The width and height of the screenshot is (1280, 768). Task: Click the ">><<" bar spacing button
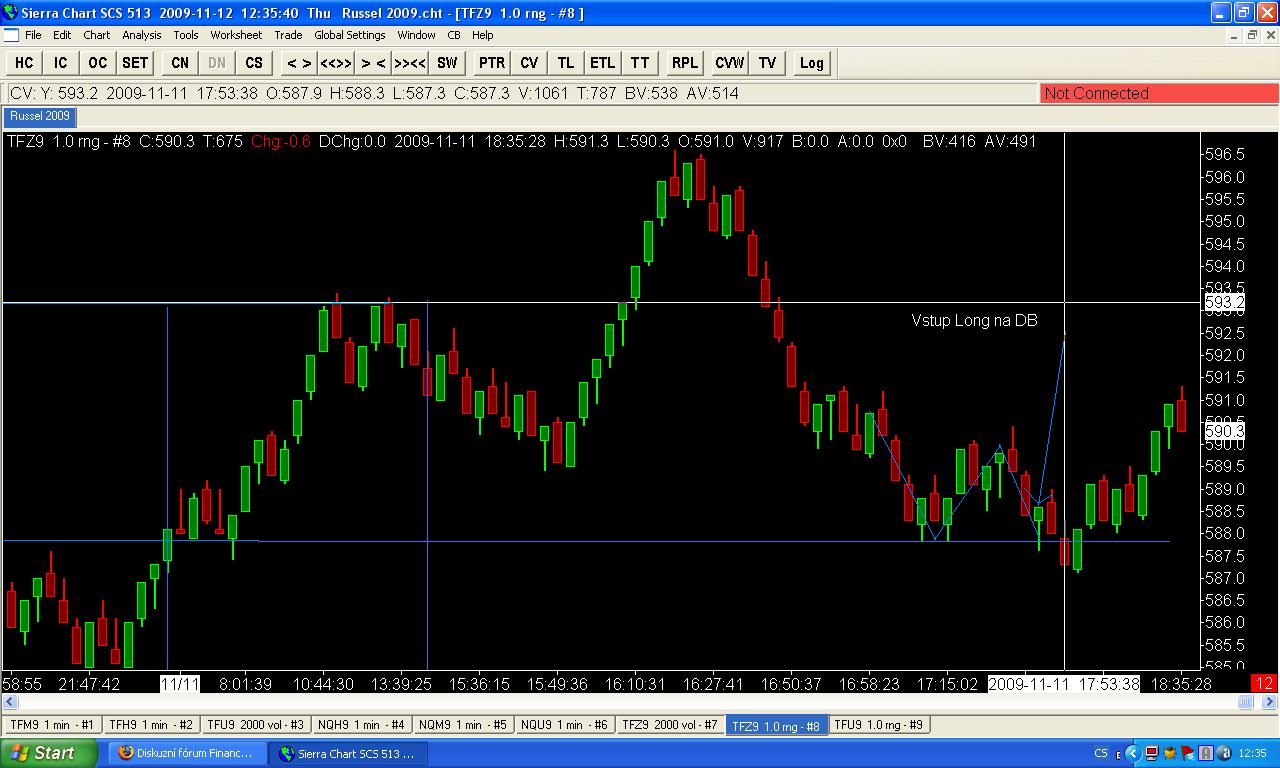click(x=410, y=63)
